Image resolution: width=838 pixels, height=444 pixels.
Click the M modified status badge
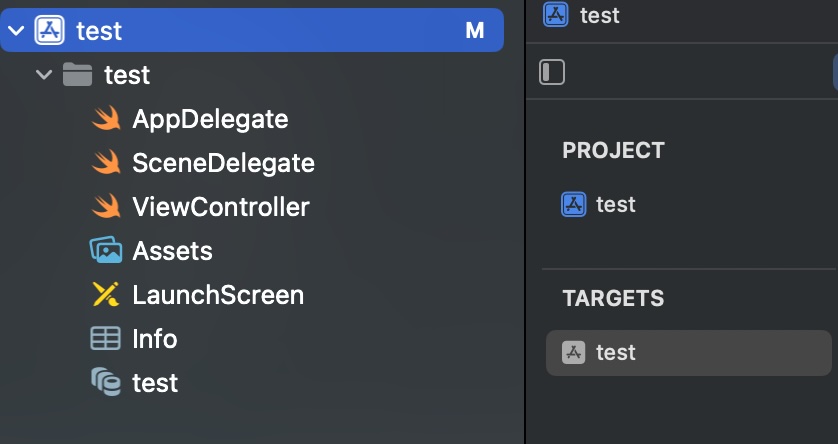475,31
